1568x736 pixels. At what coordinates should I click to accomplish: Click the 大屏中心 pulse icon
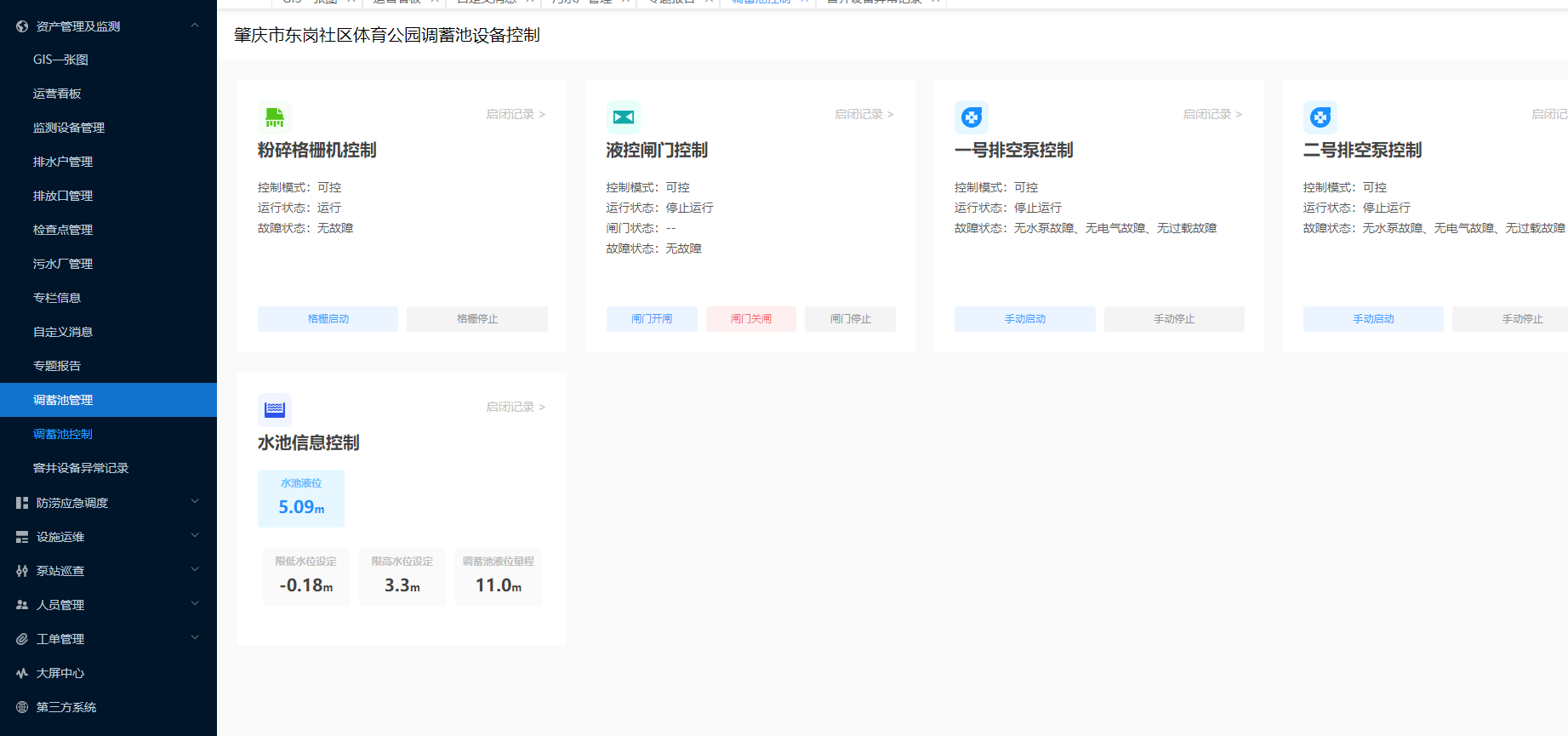22,673
